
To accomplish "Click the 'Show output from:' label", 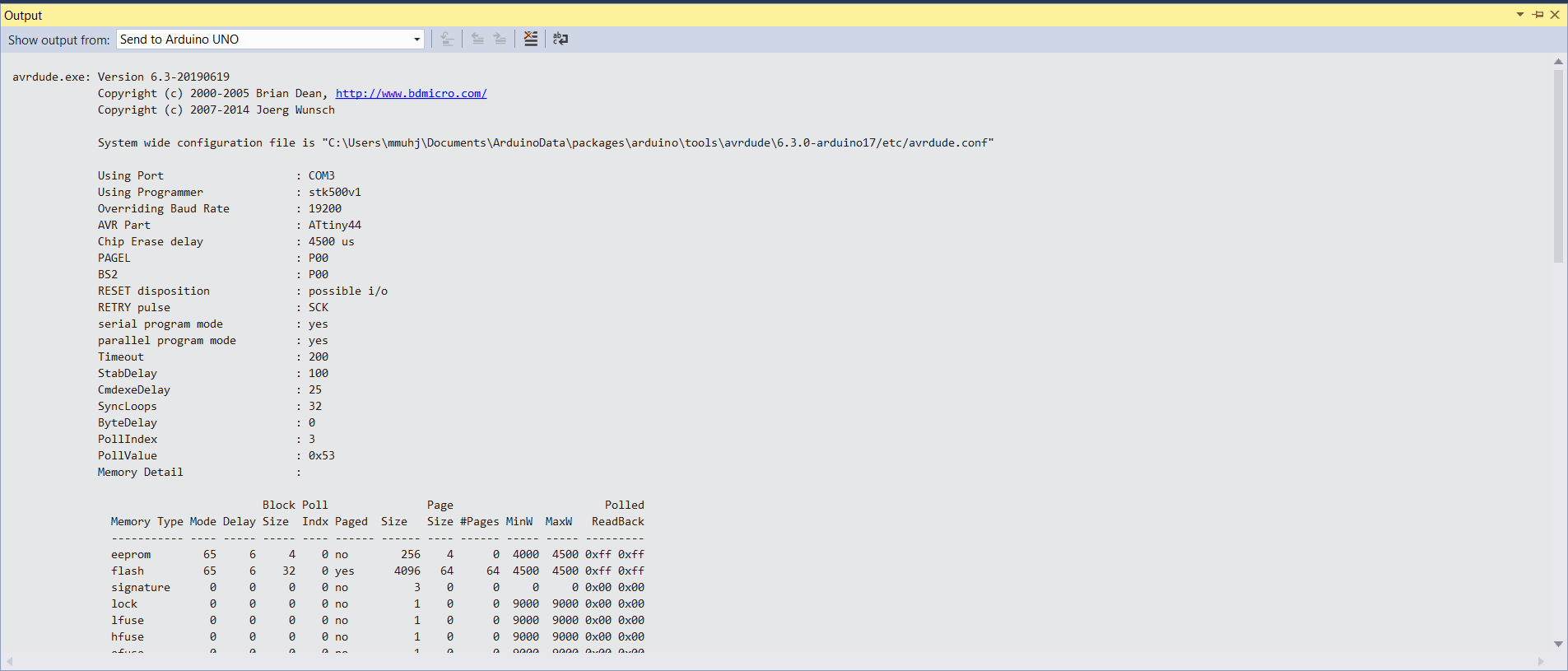I will [x=58, y=40].
